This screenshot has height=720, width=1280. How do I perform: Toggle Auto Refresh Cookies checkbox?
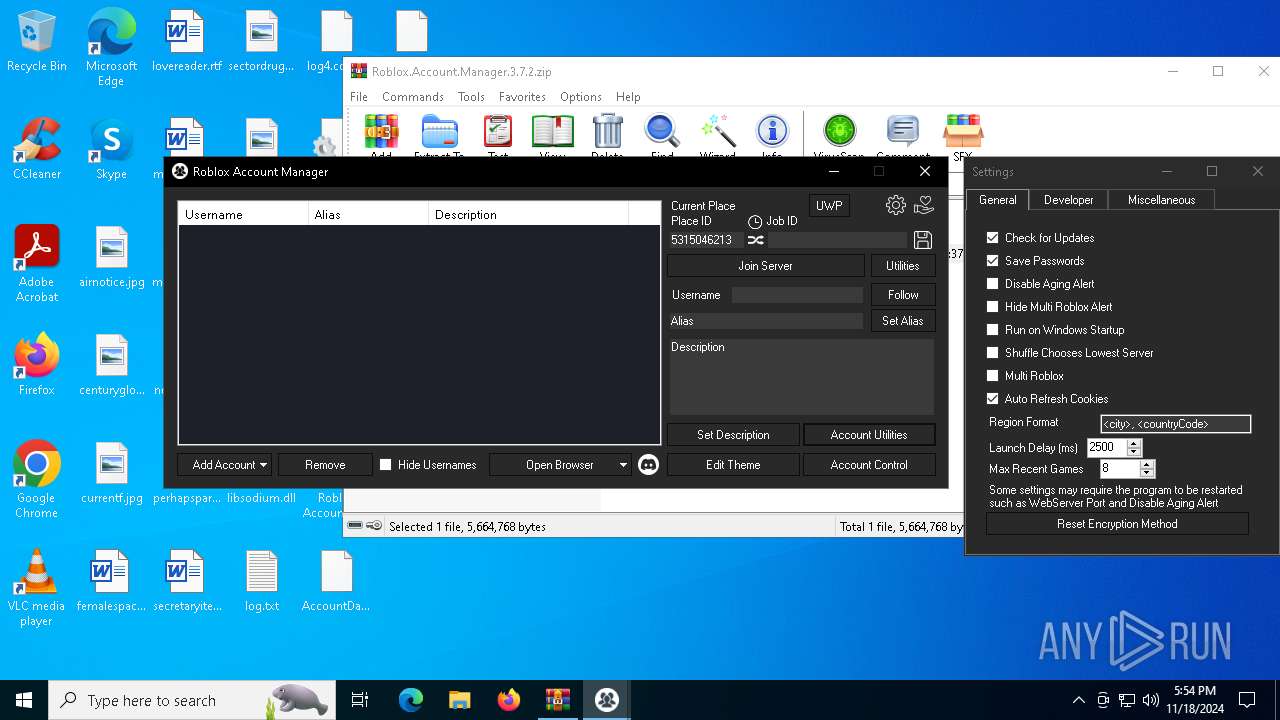993,399
